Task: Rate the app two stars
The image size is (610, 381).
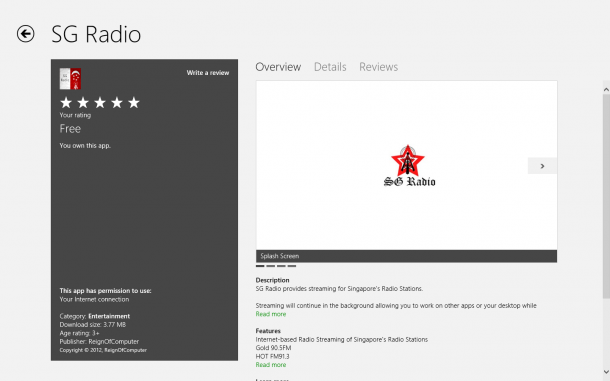Action: (x=83, y=103)
